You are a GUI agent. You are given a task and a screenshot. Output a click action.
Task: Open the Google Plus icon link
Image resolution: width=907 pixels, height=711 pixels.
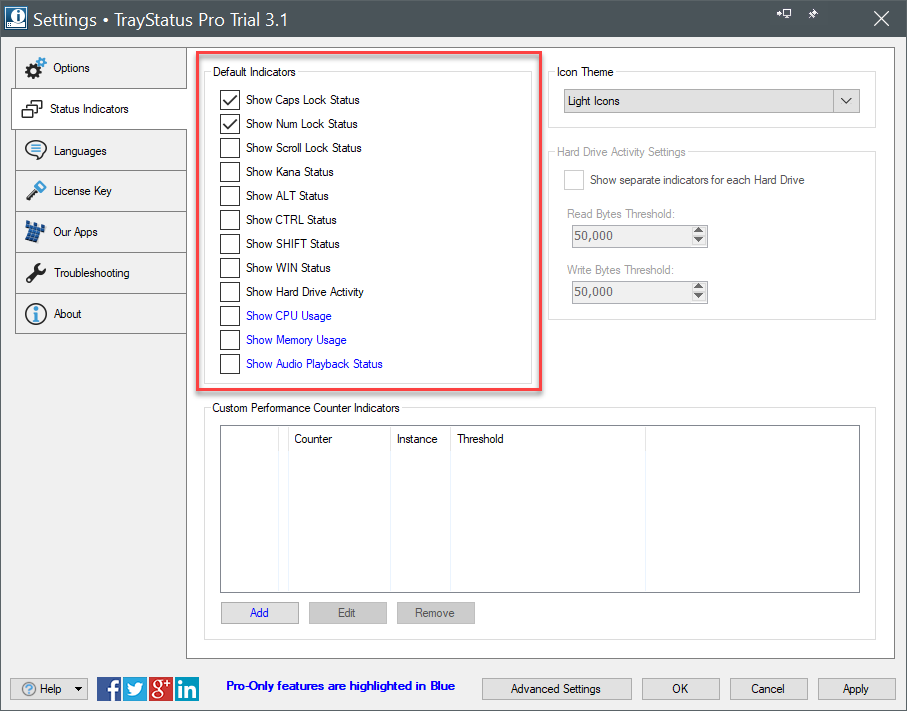click(161, 689)
